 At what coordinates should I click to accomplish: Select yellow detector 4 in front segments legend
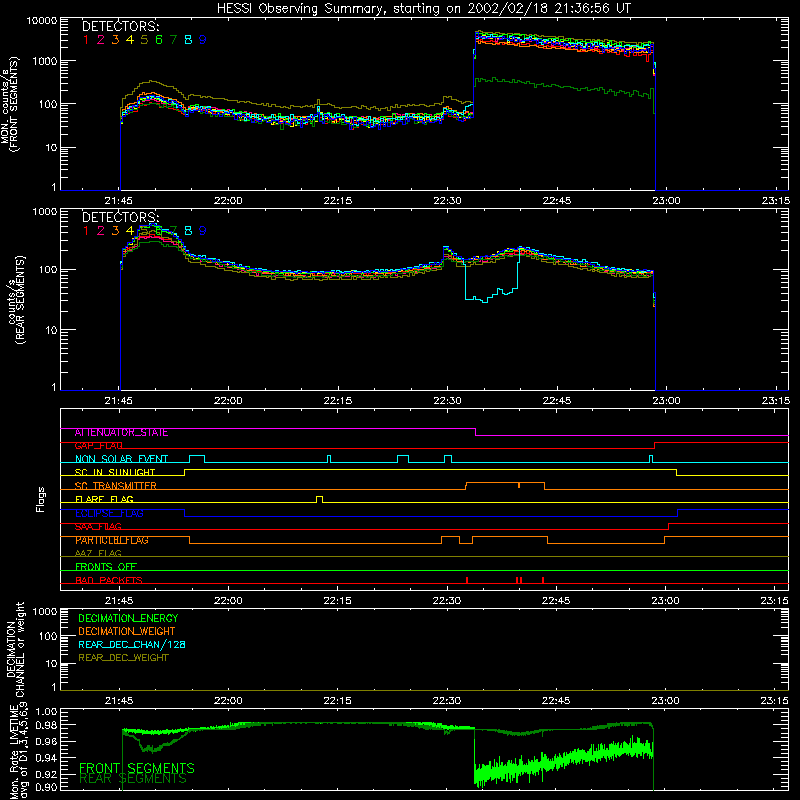point(130,40)
